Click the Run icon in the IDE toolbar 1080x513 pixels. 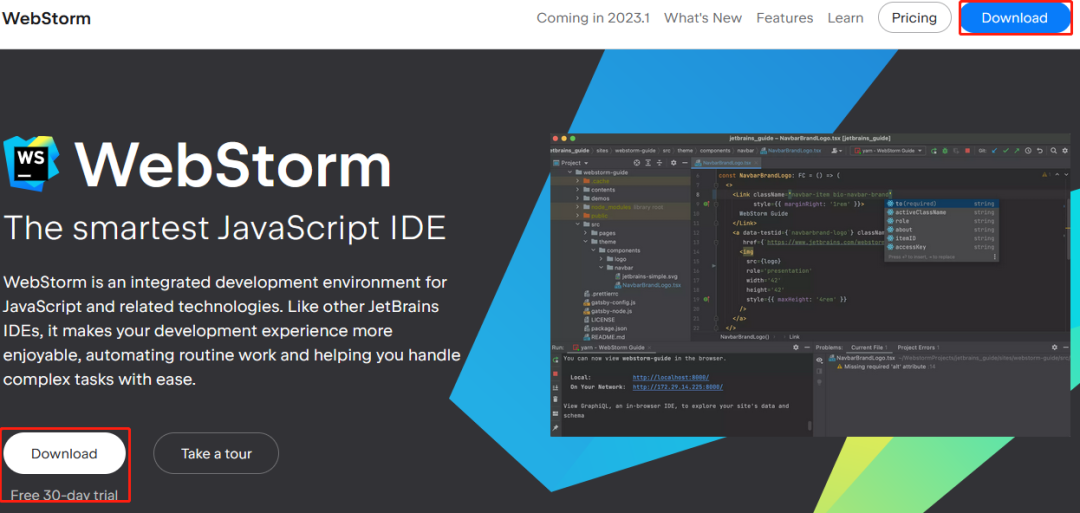pos(934,151)
